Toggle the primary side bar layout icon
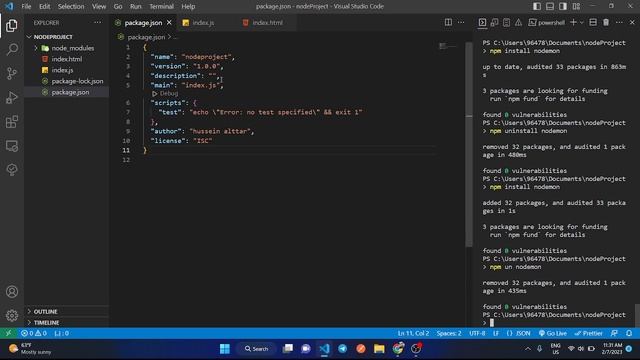This screenshot has width=640, height=360. click(x=537, y=6)
